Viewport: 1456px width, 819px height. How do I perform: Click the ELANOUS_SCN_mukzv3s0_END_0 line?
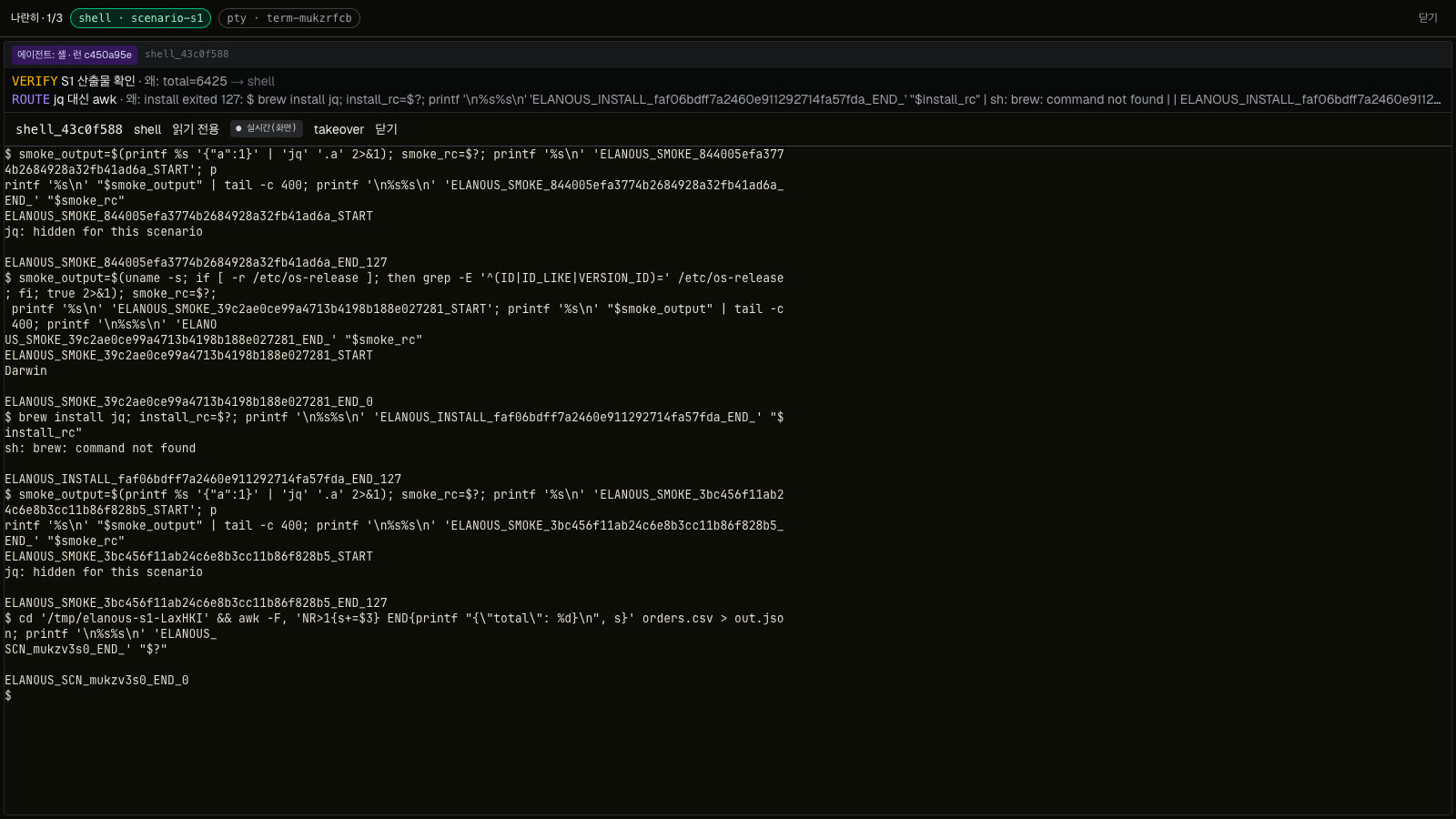96,681
